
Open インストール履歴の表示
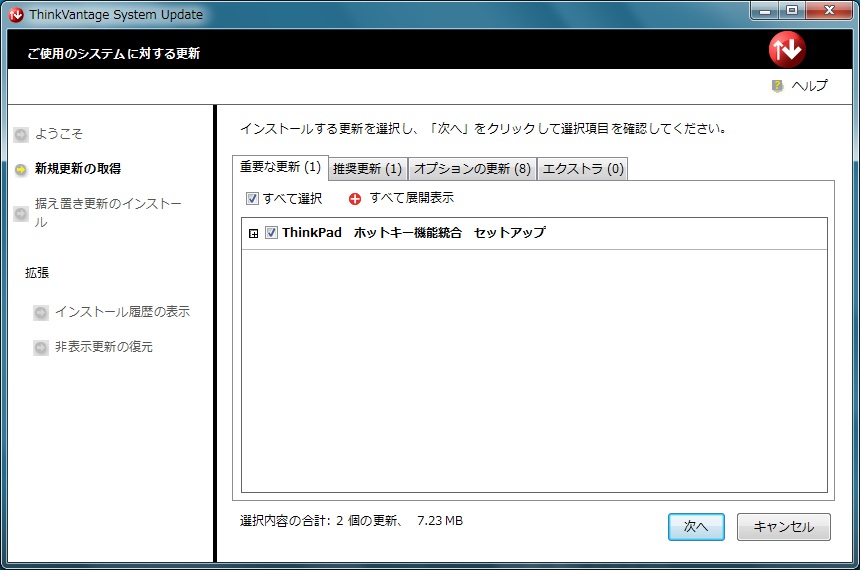[x=122, y=312]
